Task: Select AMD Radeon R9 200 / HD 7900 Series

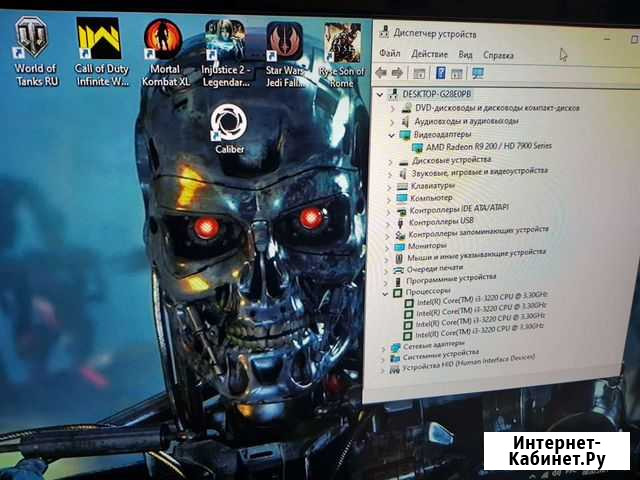Action: pyautogui.click(x=489, y=147)
